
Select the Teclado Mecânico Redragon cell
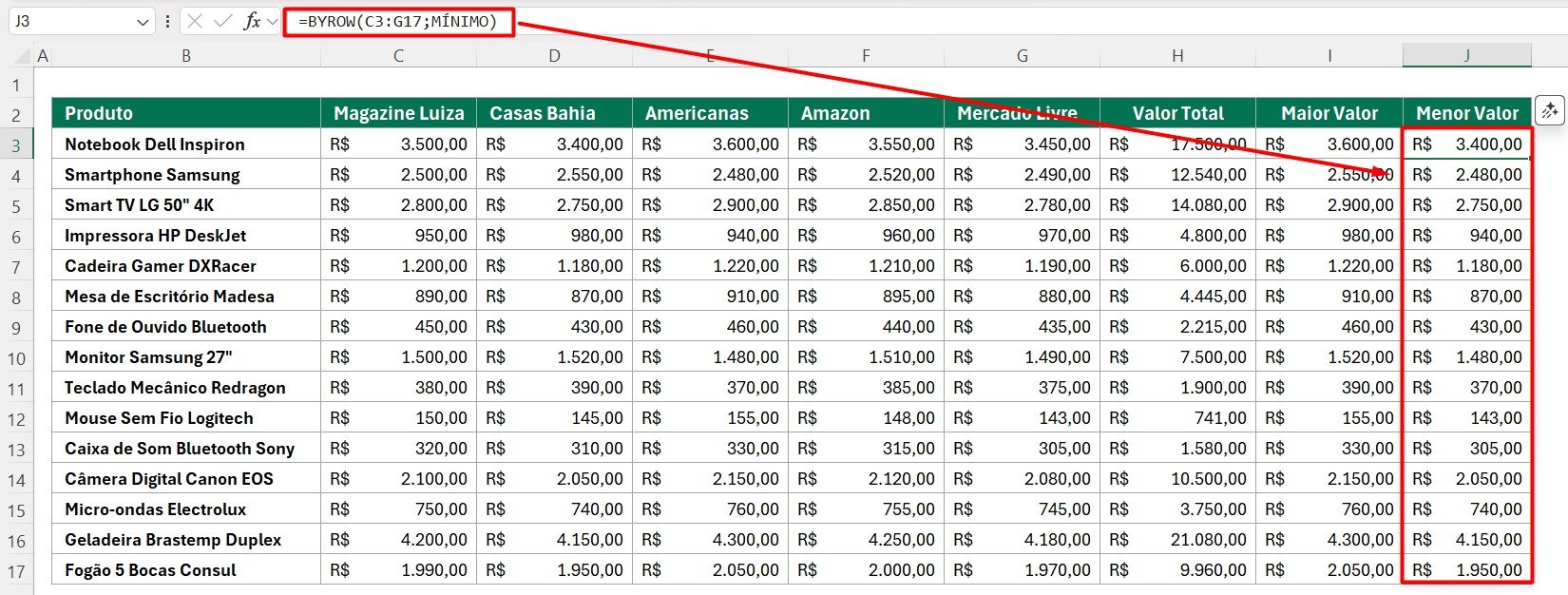[x=186, y=387]
